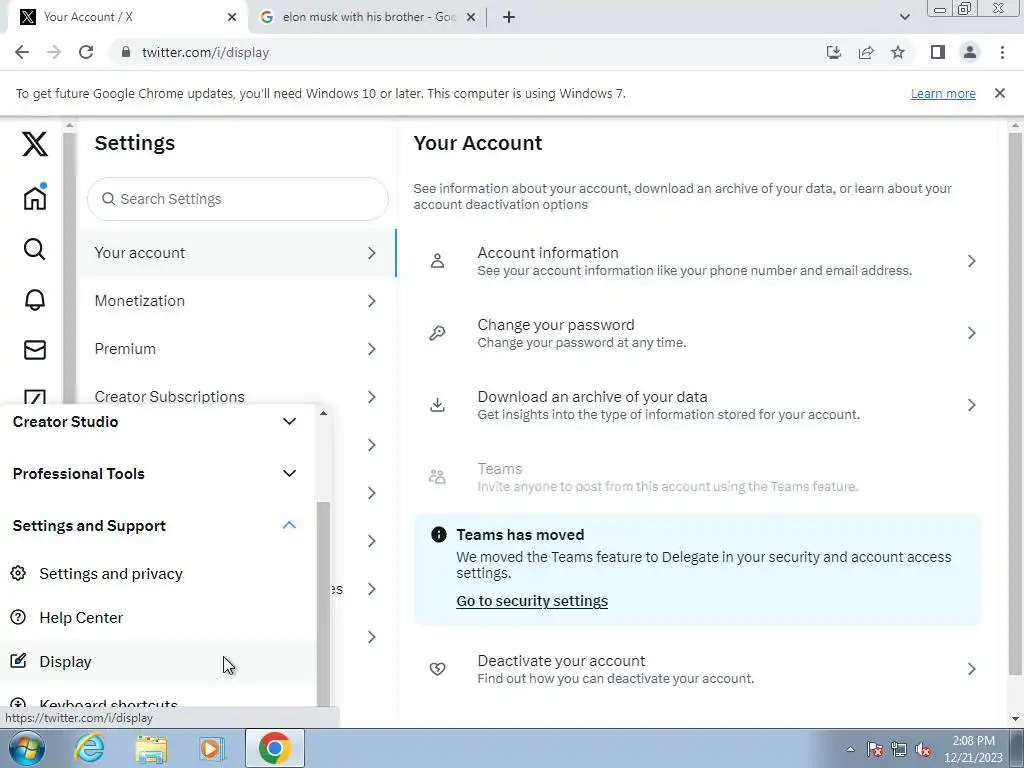
Task: Open Notifications bell icon
Action: click(x=35, y=300)
